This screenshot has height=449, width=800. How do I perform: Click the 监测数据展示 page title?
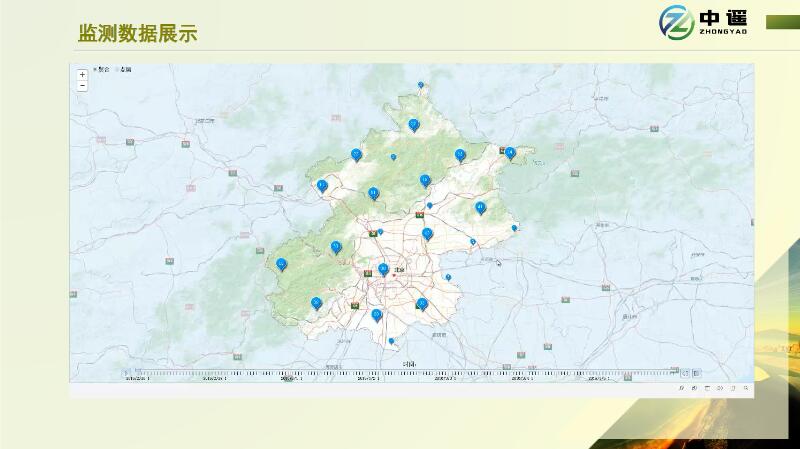click(x=138, y=34)
